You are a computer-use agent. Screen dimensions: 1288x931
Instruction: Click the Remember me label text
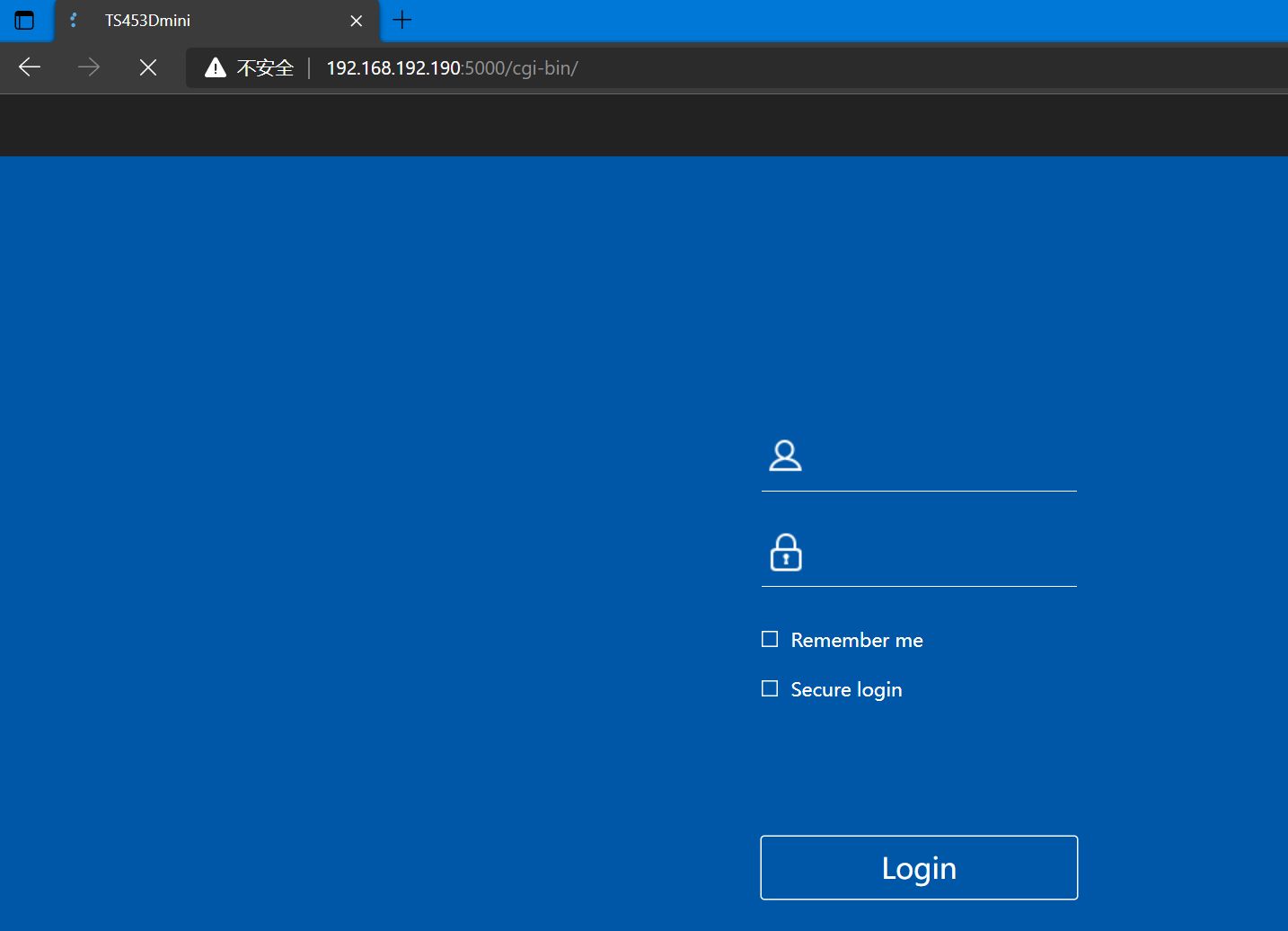[857, 640]
